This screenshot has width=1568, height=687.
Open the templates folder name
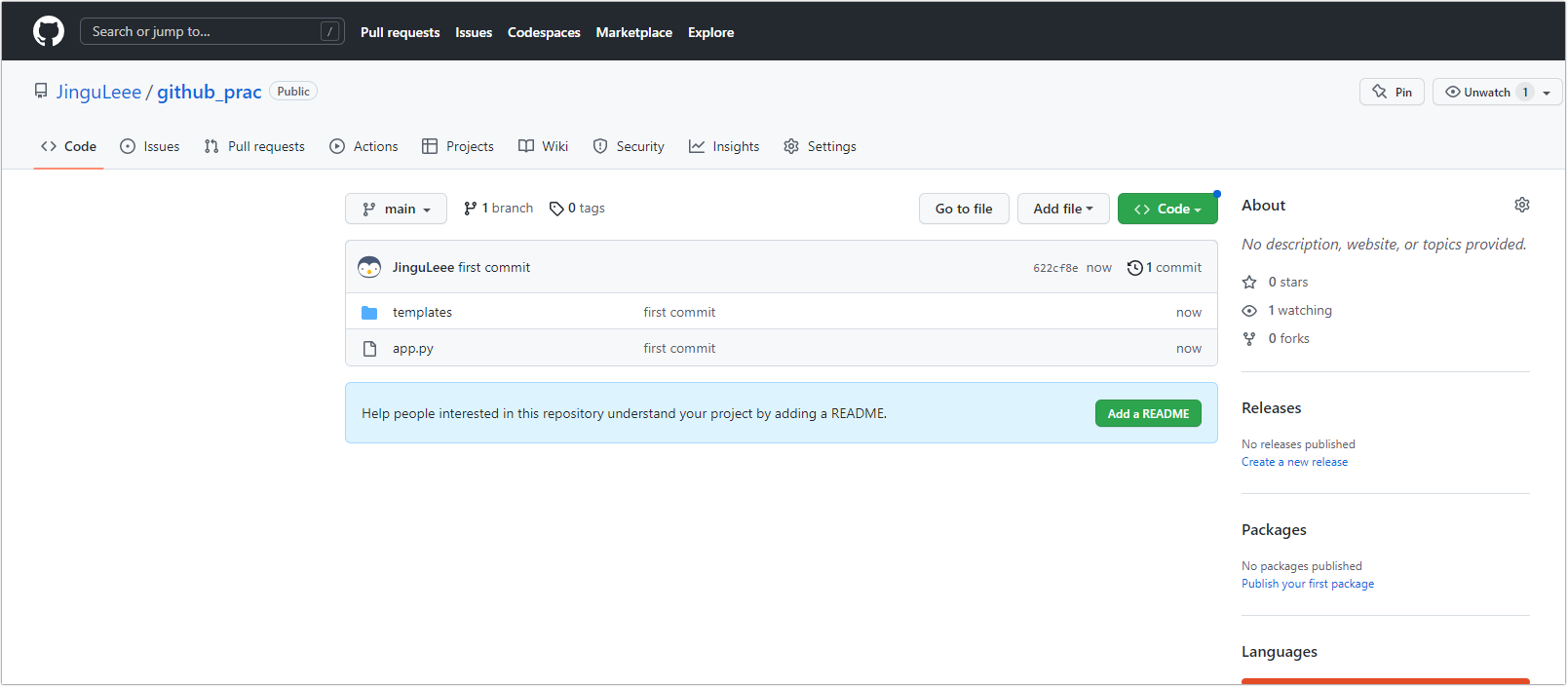click(x=422, y=312)
